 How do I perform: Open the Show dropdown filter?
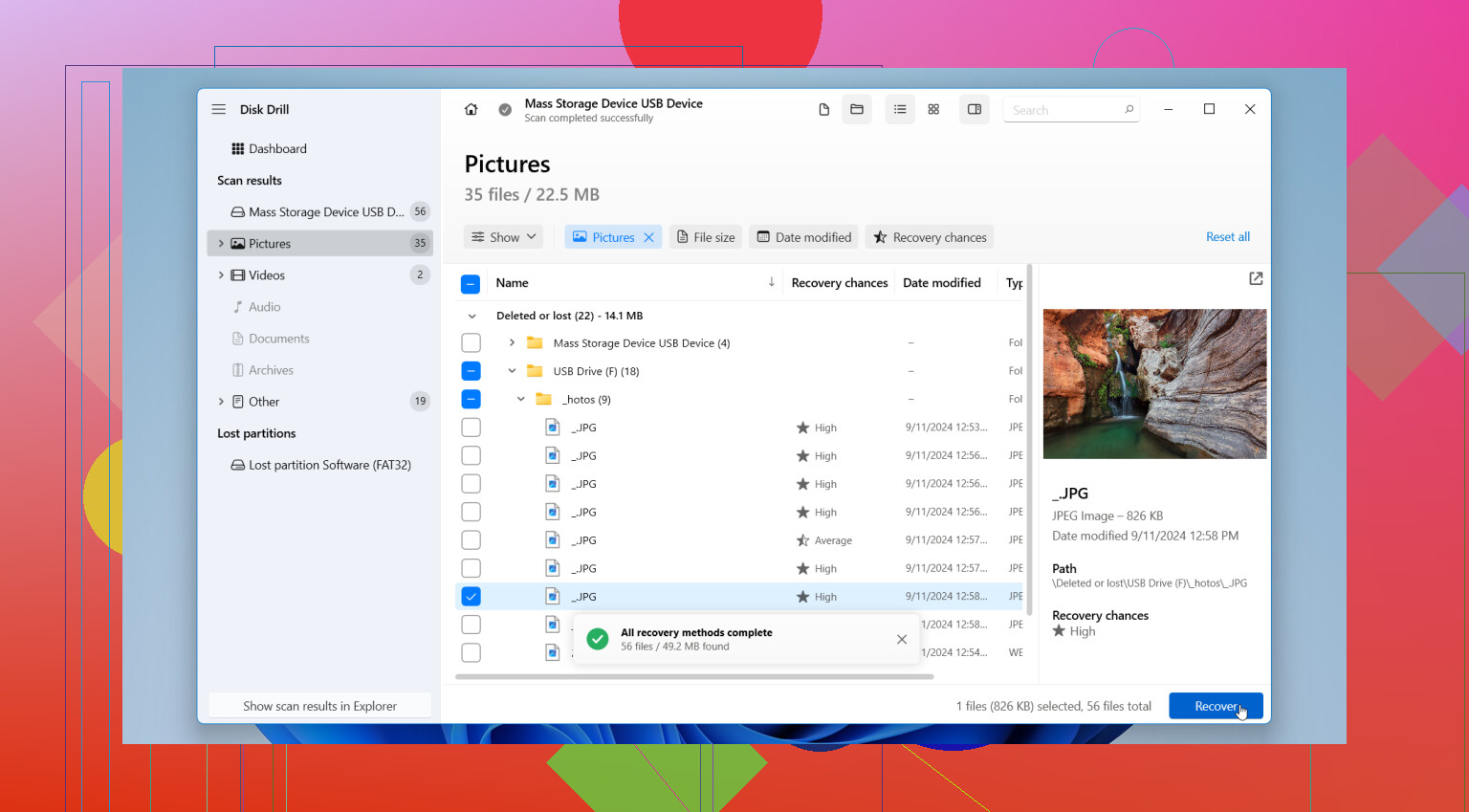point(504,237)
